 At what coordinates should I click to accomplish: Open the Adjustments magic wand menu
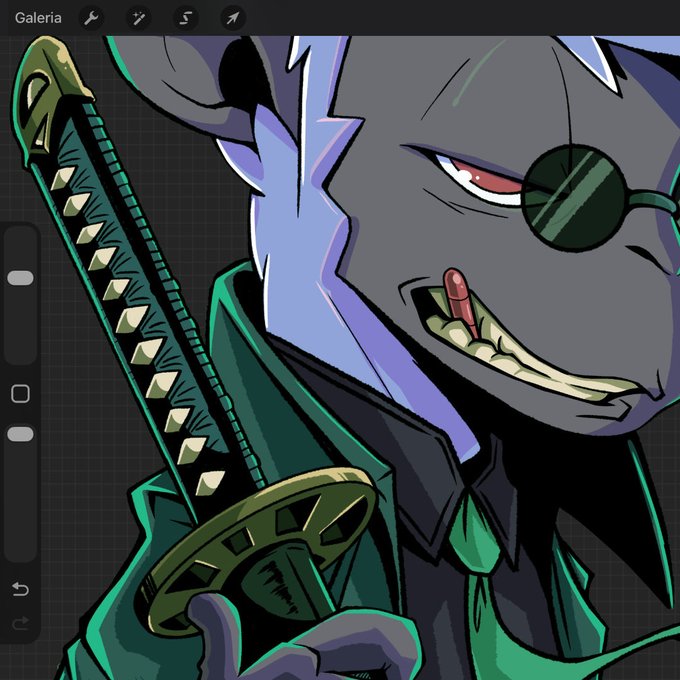138,18
